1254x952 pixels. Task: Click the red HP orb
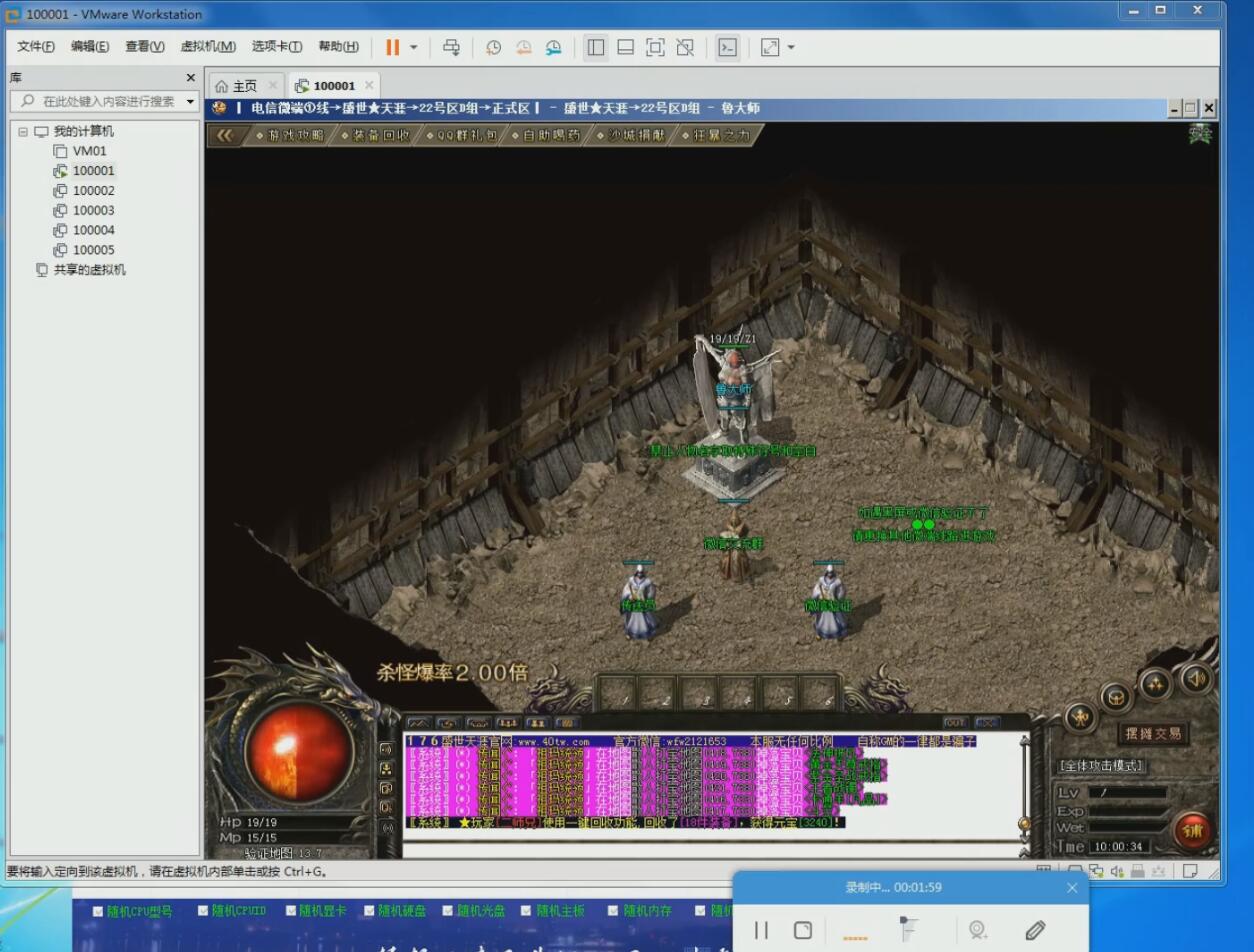tap(299, 751)
